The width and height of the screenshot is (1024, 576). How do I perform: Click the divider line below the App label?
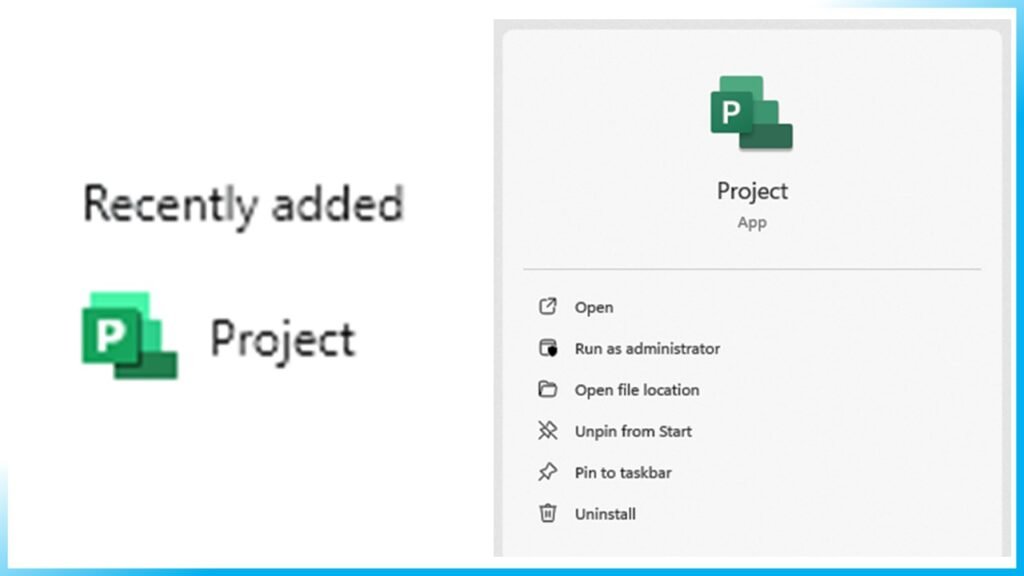point(752,266)
